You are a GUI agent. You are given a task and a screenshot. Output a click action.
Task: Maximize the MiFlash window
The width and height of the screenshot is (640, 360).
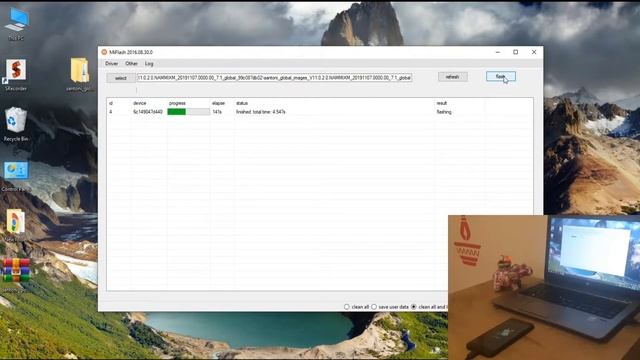tap(516, 52)
